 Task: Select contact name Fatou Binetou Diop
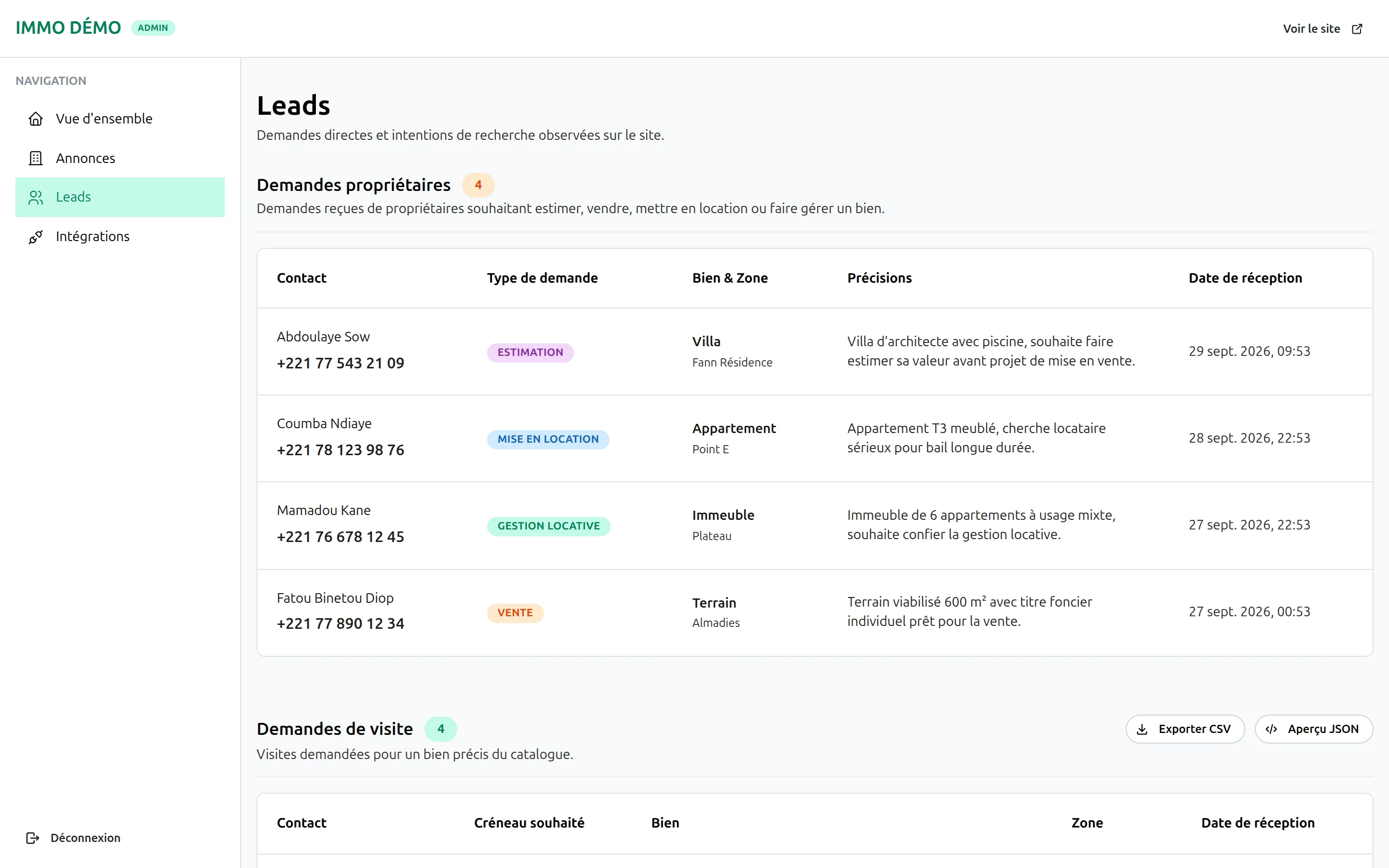[x=335, y=597]
